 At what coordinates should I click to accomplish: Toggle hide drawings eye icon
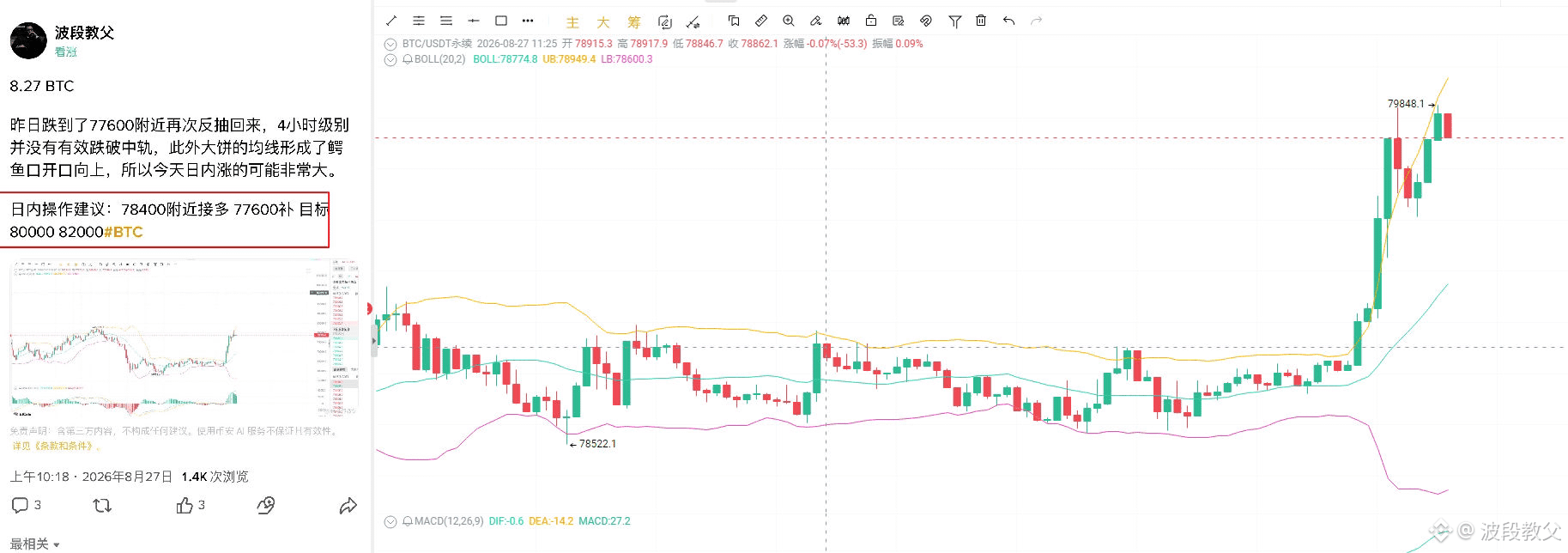926,21
